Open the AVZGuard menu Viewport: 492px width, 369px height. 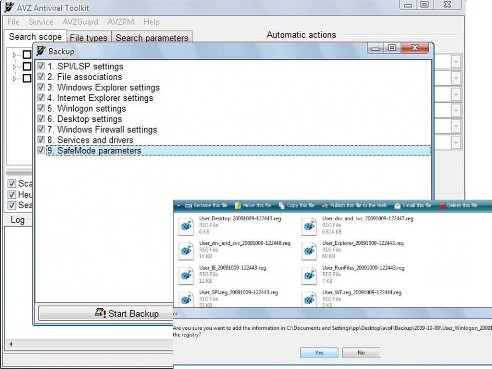click(x=80, y=22)
